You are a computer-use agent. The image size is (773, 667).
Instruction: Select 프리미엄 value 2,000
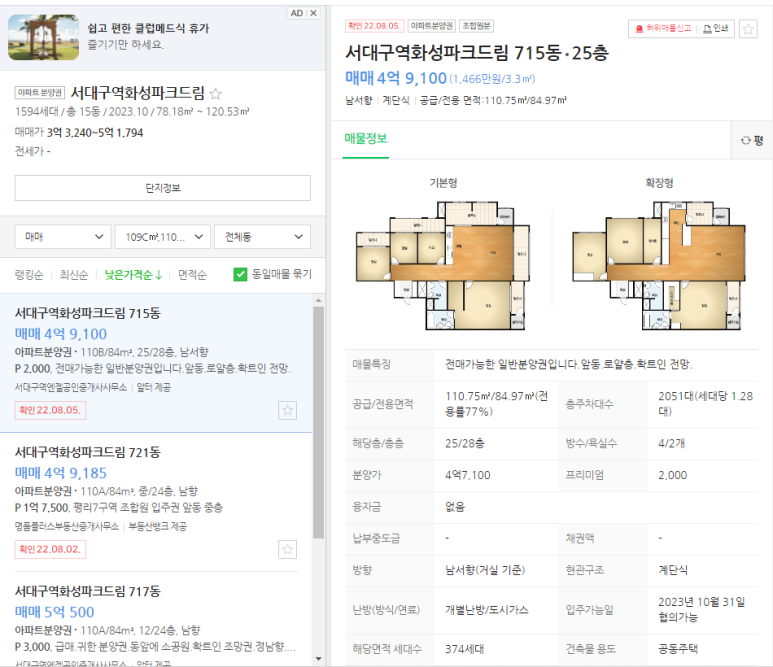coord(672,475)
